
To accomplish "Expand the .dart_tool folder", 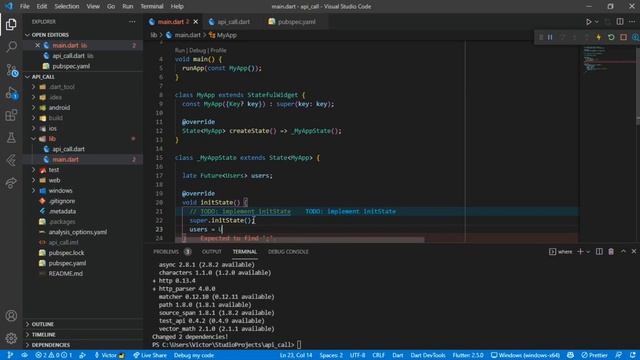I will coord(33,87).
